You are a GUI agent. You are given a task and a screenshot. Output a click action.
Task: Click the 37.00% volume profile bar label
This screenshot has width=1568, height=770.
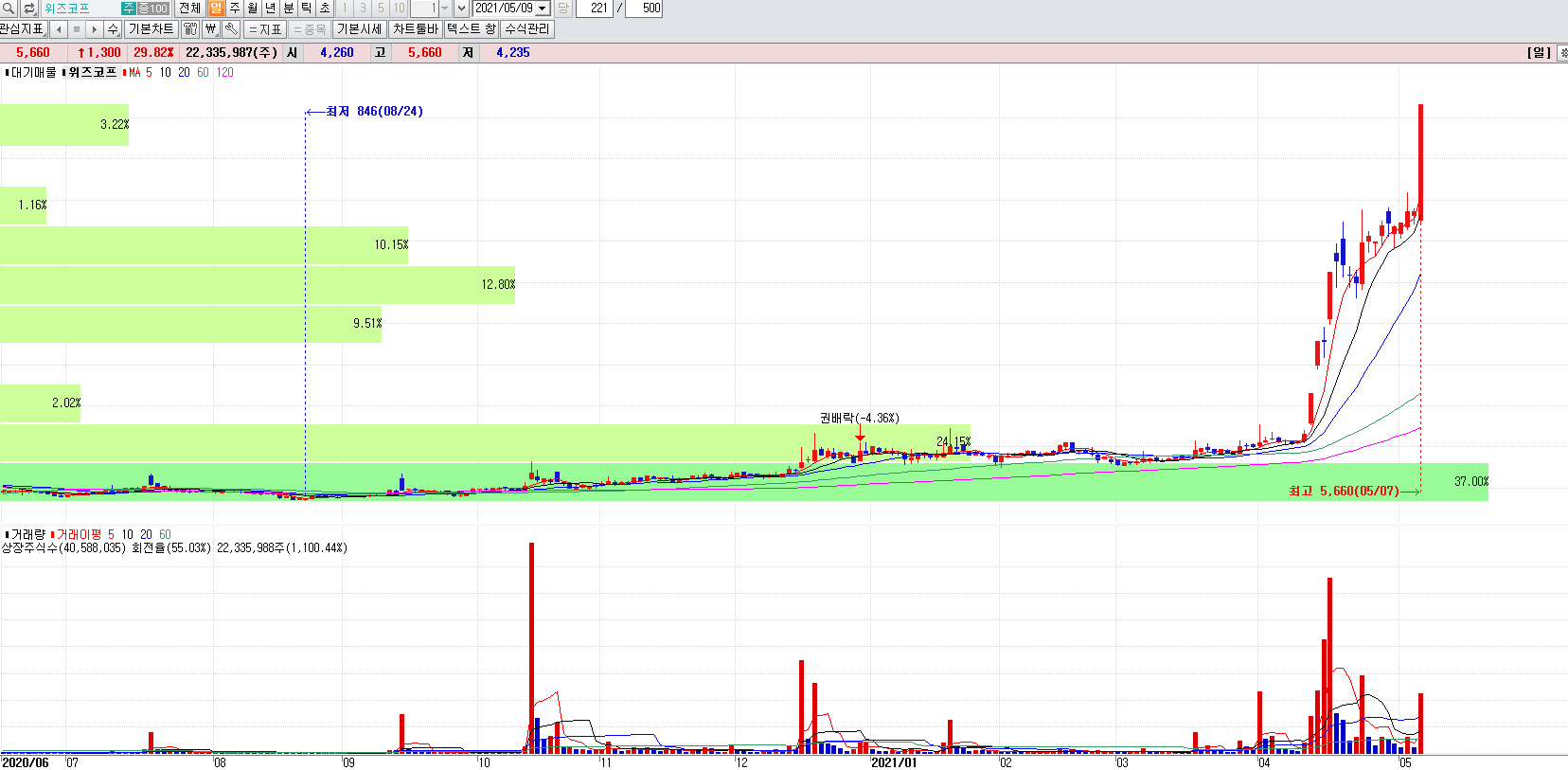[x=1471, y=482]
